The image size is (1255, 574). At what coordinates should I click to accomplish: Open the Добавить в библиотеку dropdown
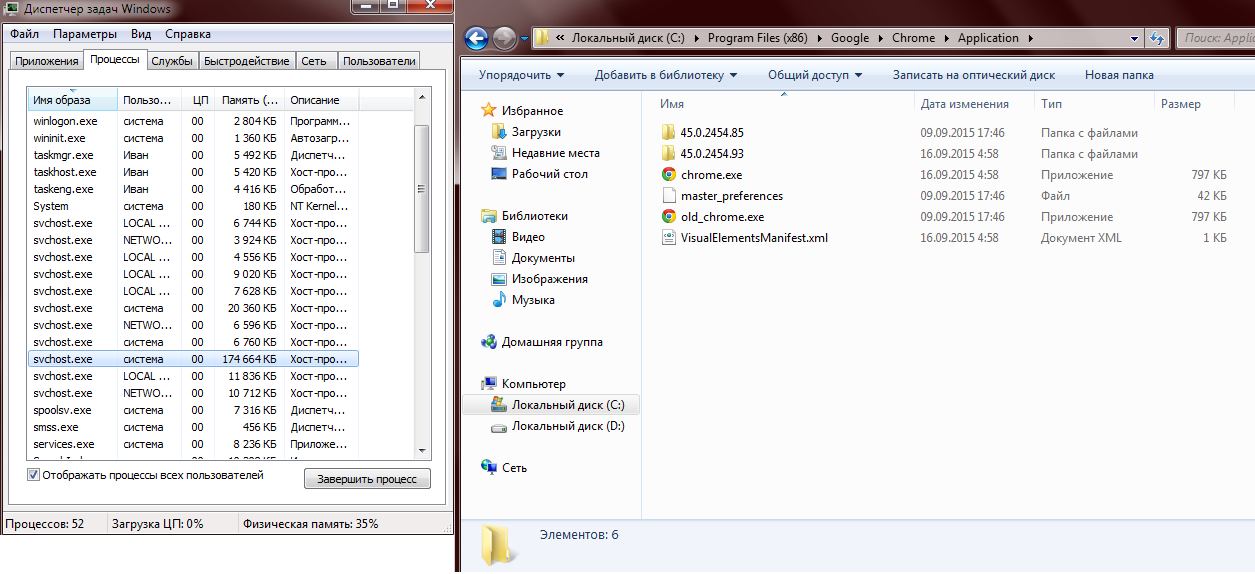click(x=666, y=75)
